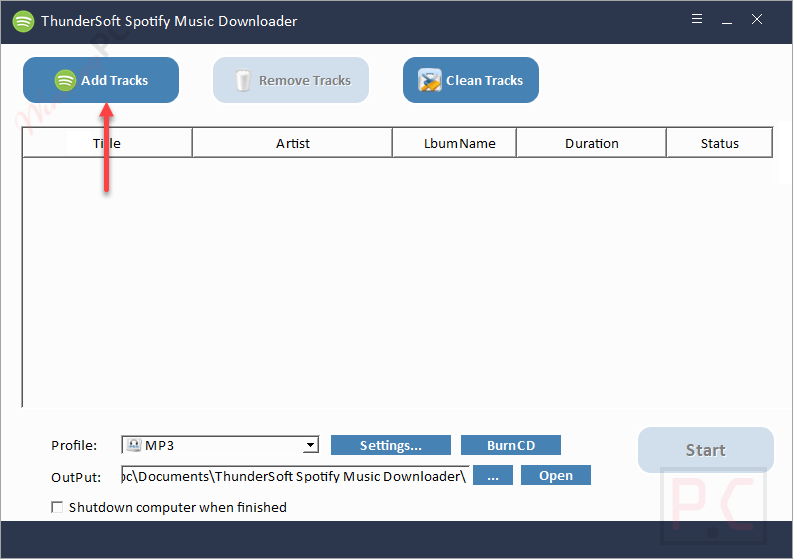Open the output folder
793x559 pixels.
point(556,476)
